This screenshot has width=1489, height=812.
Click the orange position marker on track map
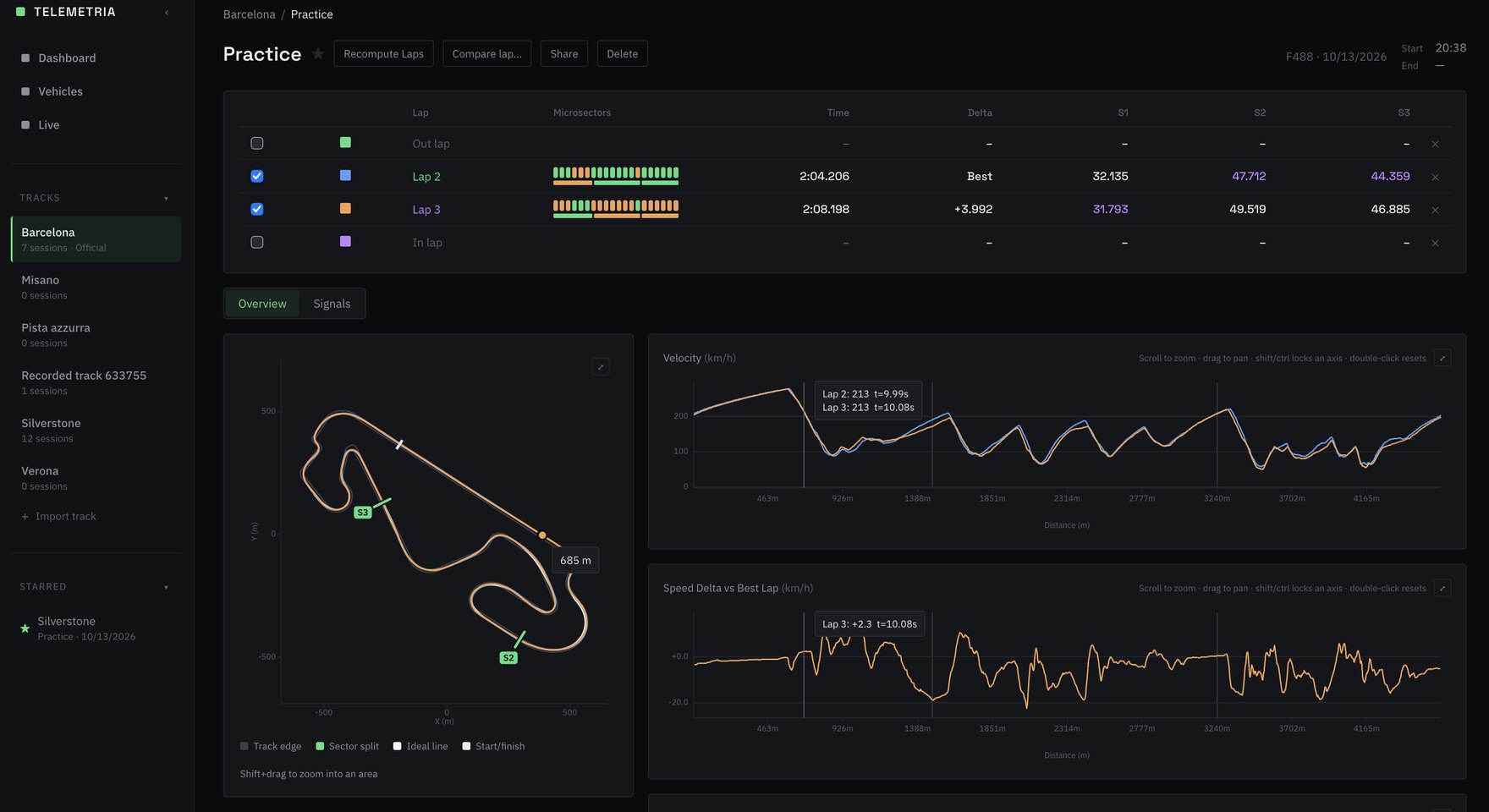pyautogui.click(x=542, y=535)
